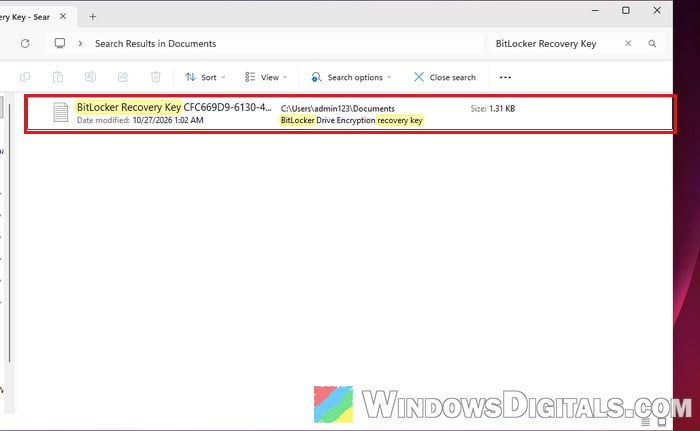The image size is (700, 431).
Task: Click the Delete trash icon
Action: coord(155,77)
